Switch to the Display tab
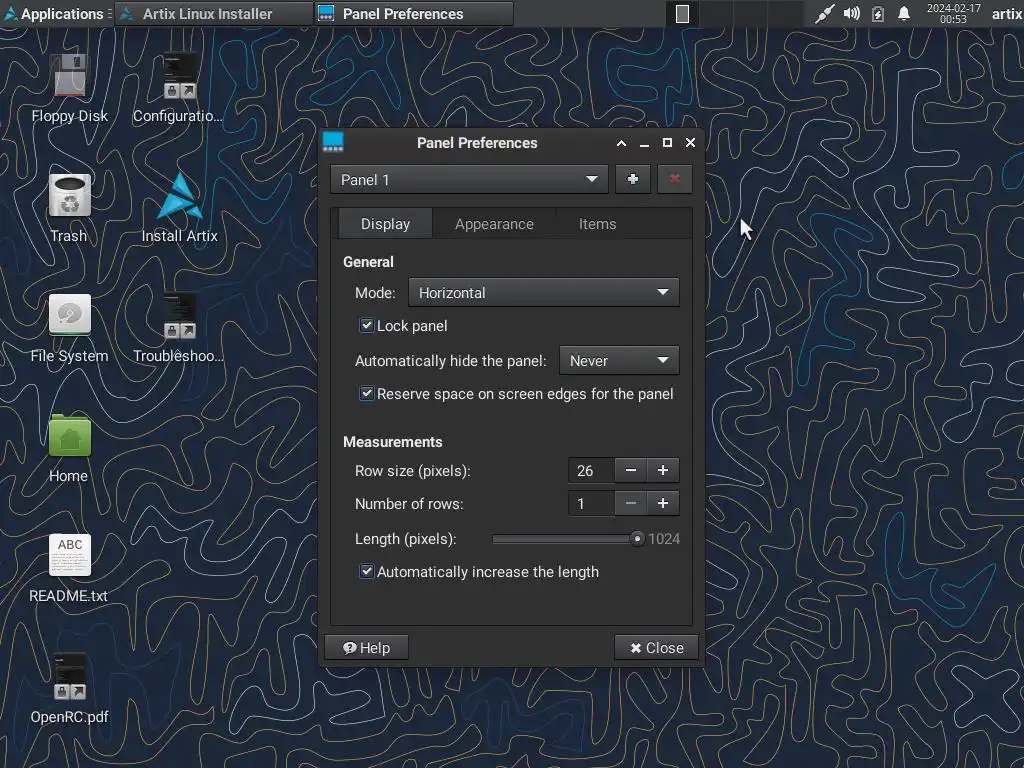The height and width of the screenshot is (768, 1024). pos(385,224)
